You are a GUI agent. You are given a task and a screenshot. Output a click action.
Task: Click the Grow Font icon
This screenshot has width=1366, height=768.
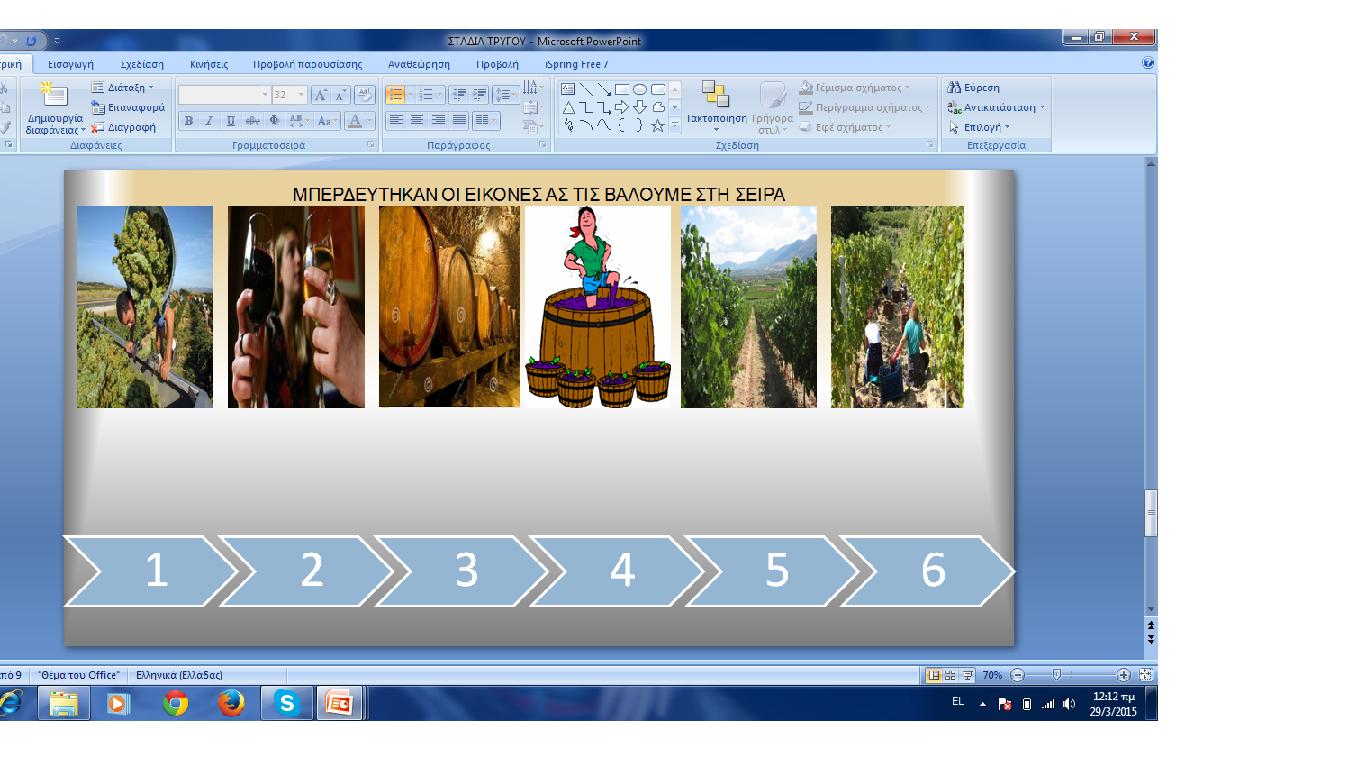(x=320, y=94)
